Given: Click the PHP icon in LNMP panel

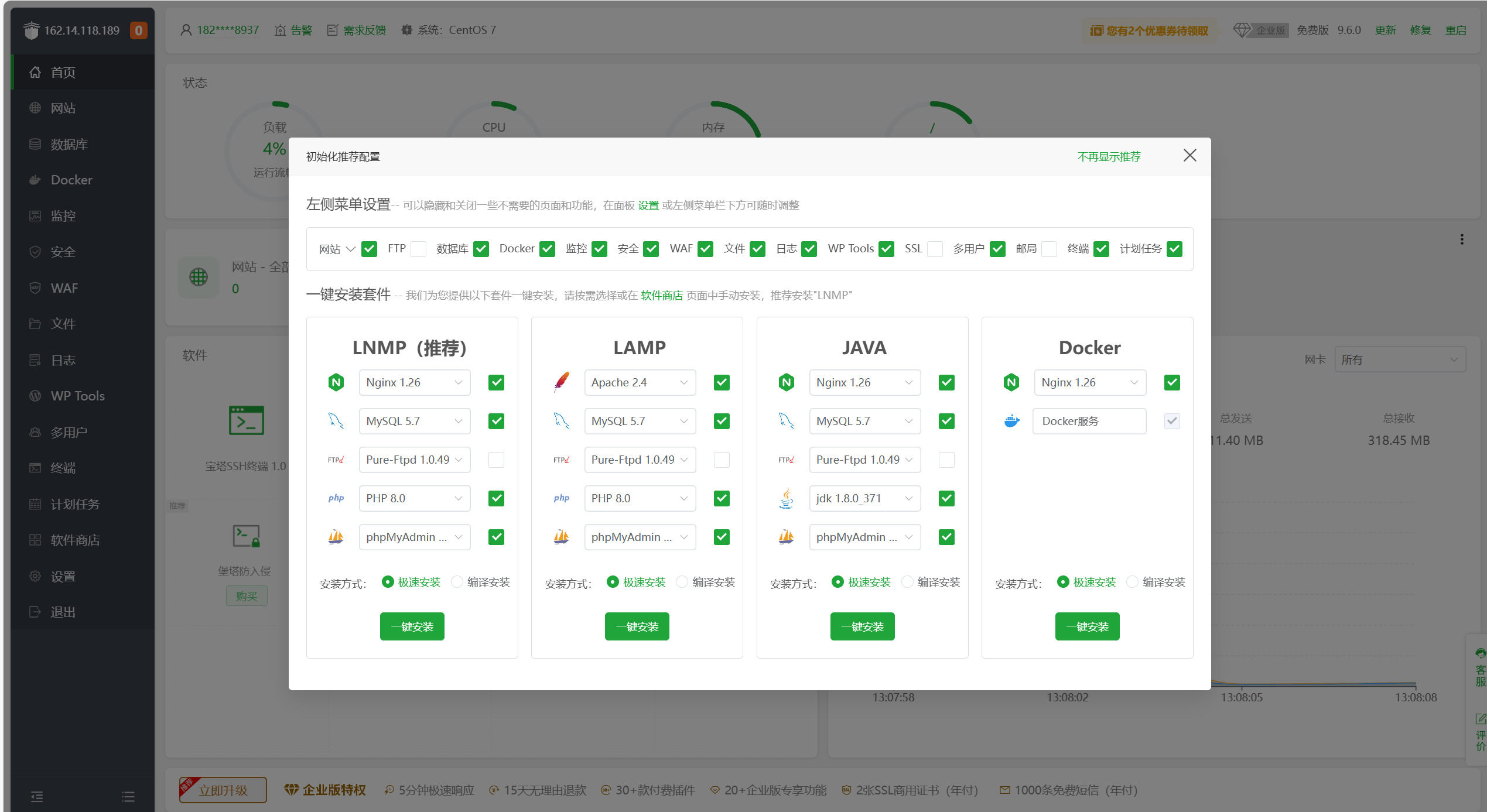Looking at the screenshot, I should [336, 498].
